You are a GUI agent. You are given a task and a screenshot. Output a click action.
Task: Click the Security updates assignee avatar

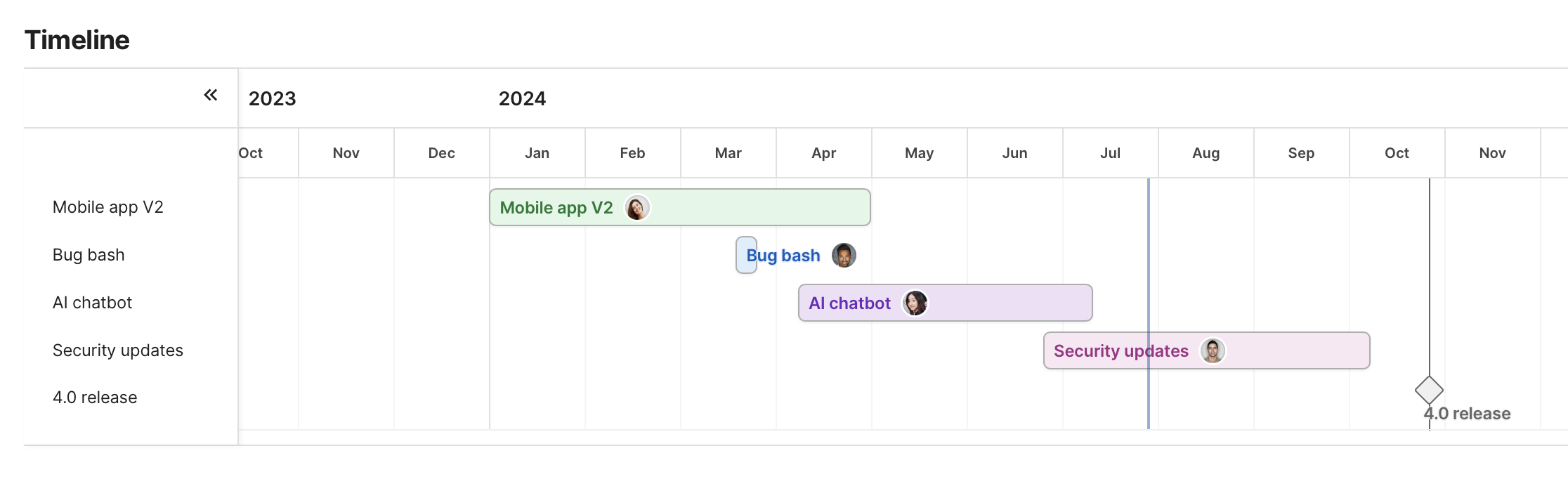[1213, 350]
